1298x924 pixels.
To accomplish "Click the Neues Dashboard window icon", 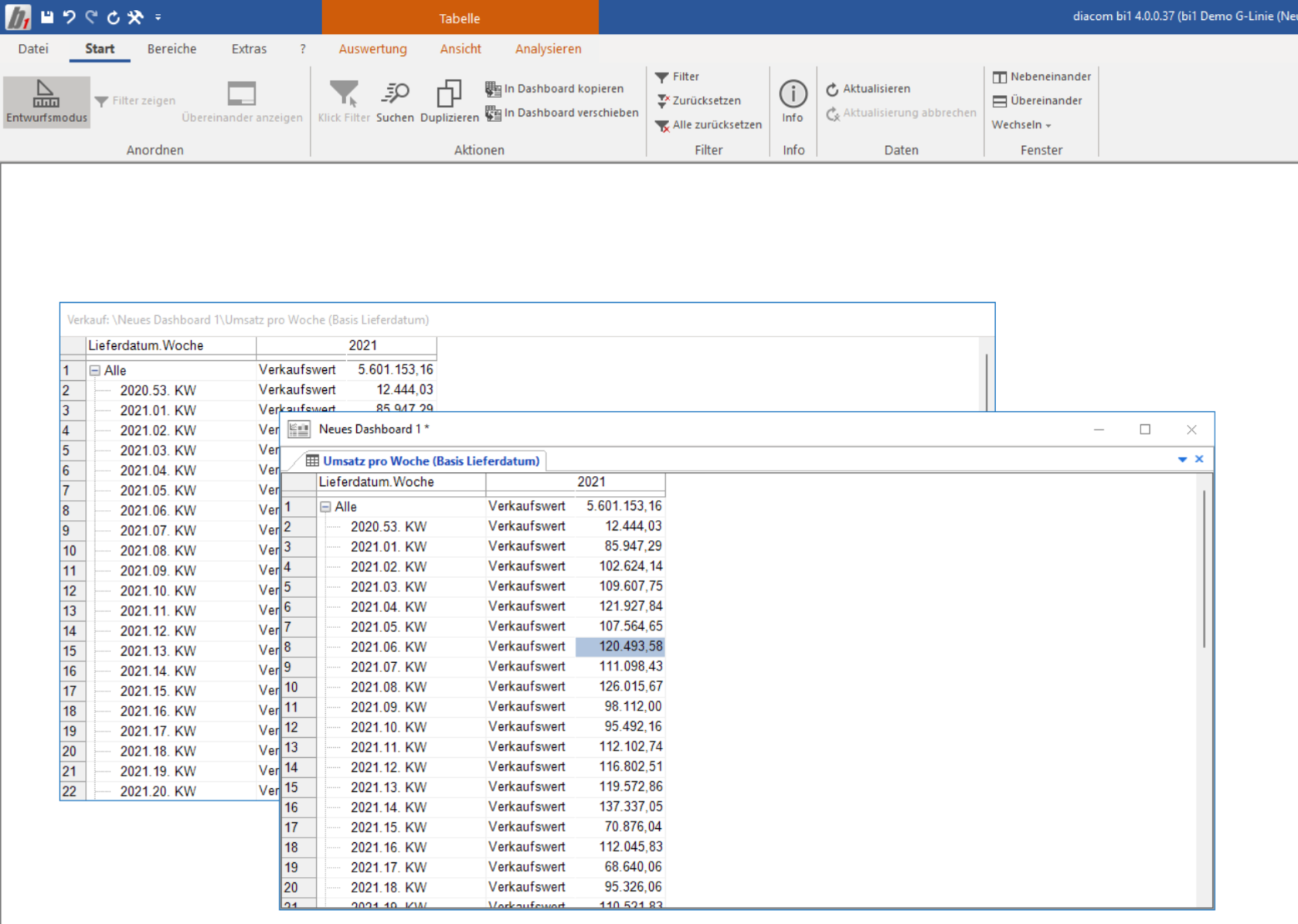I will click(299, 430).
